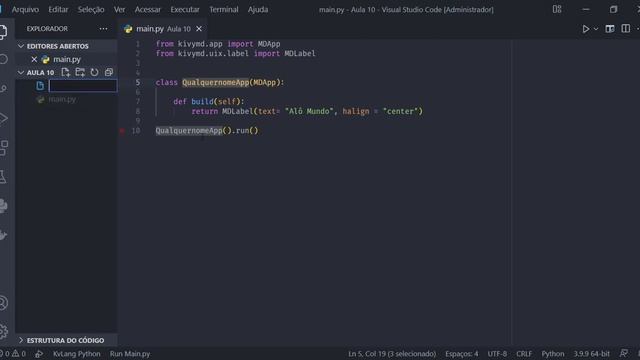Image resolution: width=640 pixels, height=360 pixels.
Task: Change line ending CRLF
Action: point(524,354)
